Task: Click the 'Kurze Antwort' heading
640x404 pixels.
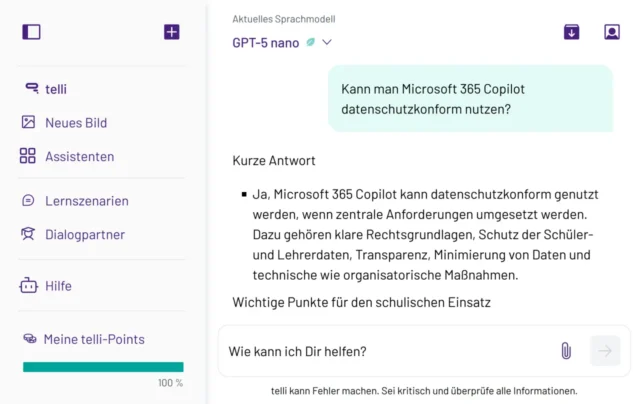Action: click(x=274, y=160)
